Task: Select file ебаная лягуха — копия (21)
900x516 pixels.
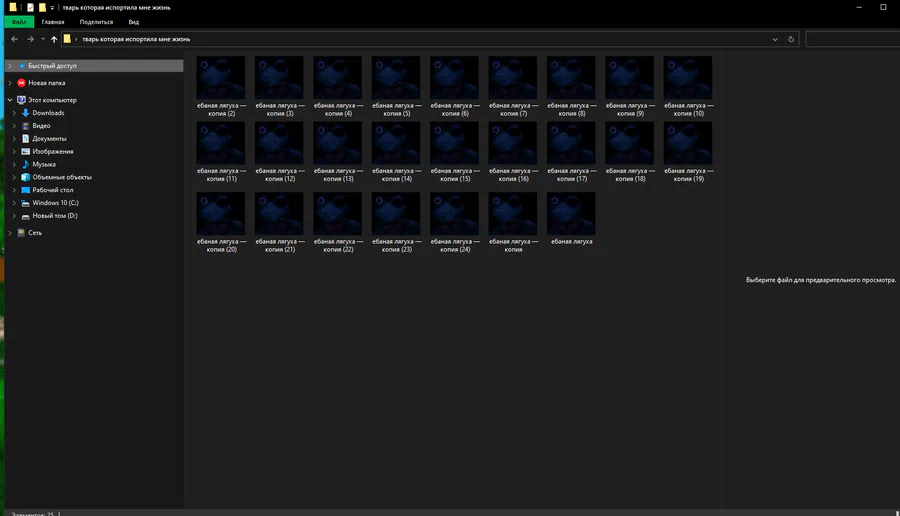Action: pyautogui.click(x=280, y=223)
